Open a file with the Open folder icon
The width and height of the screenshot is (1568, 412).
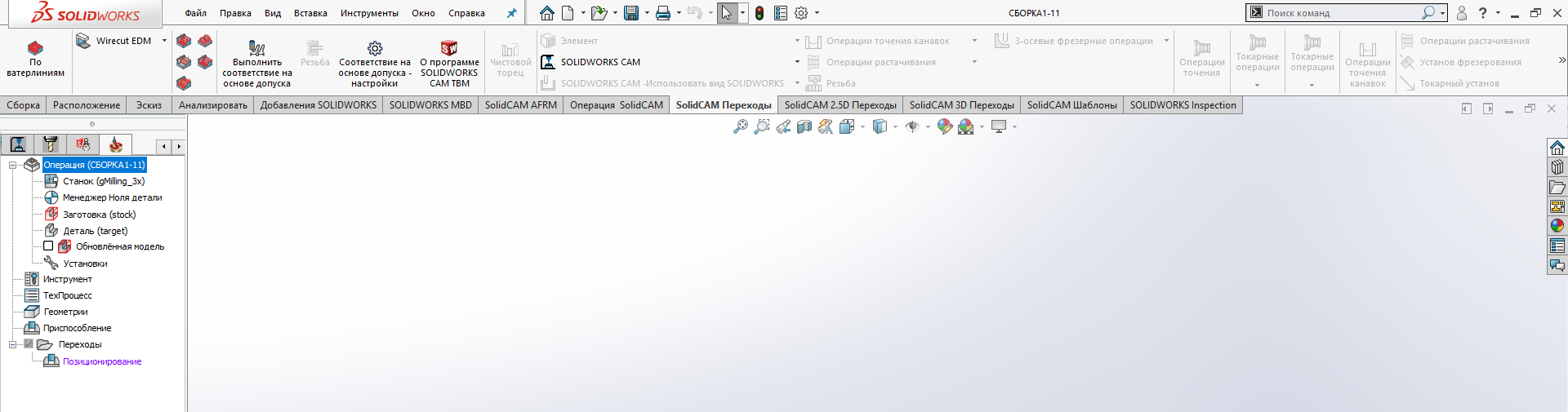[599, 13]
